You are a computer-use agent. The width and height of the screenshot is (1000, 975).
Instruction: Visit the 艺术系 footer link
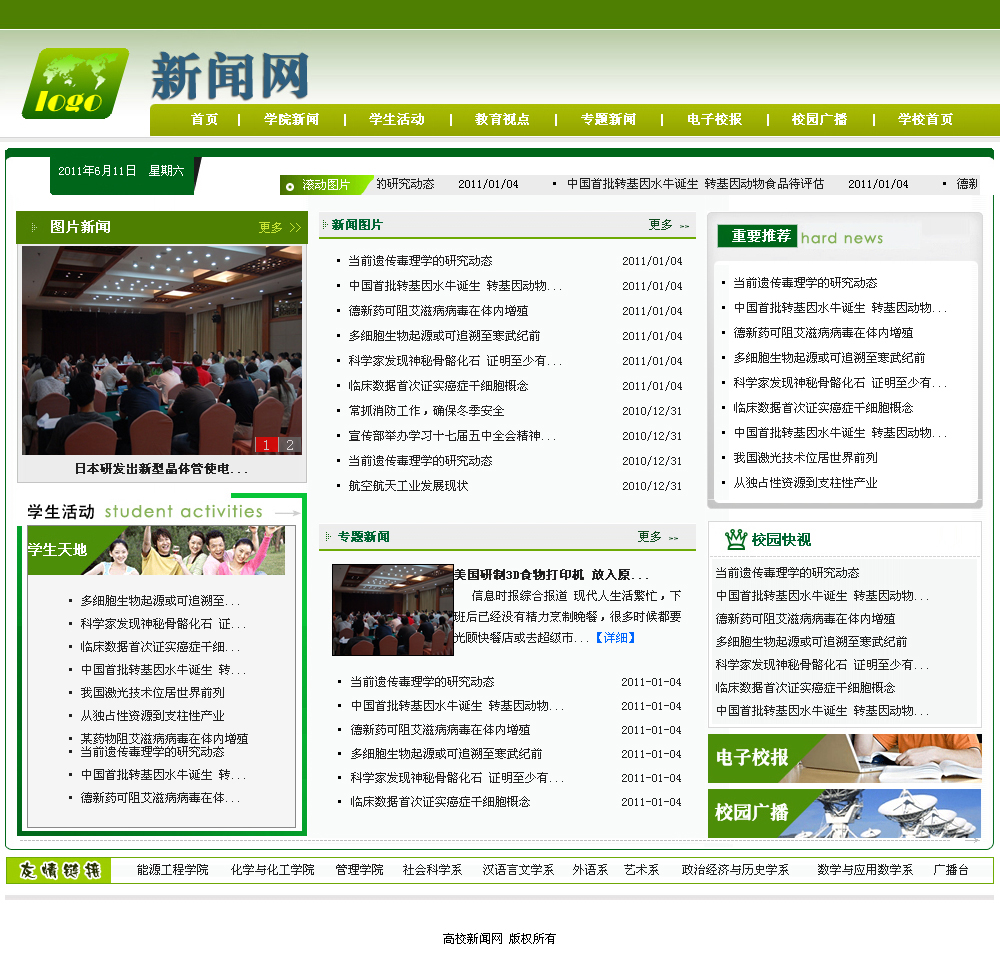[x=641, y=870]
